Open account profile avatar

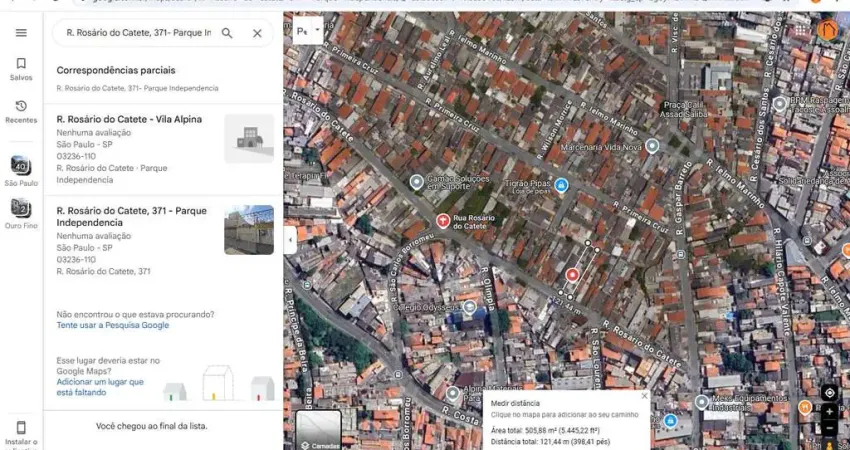tap(828, 31)
